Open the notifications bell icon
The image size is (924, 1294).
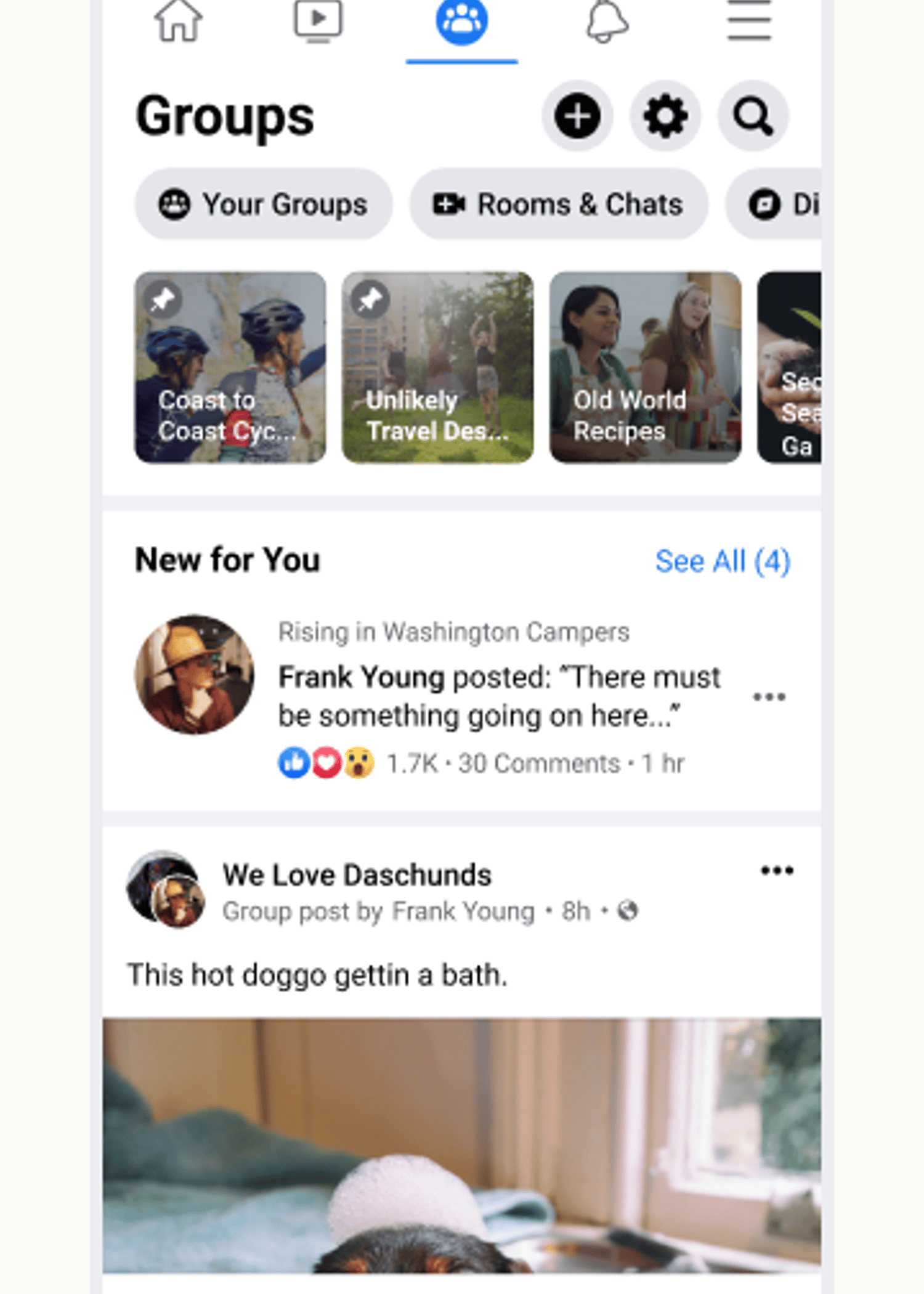click(607, 22)
